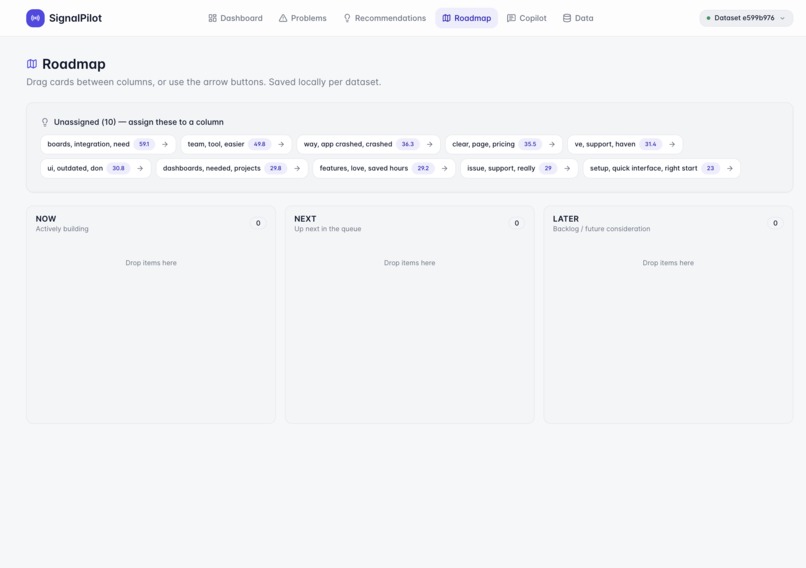Click the NOW column count badge
Image resolution: width=806 pixels, height=568 pixels.
(258, 223)
